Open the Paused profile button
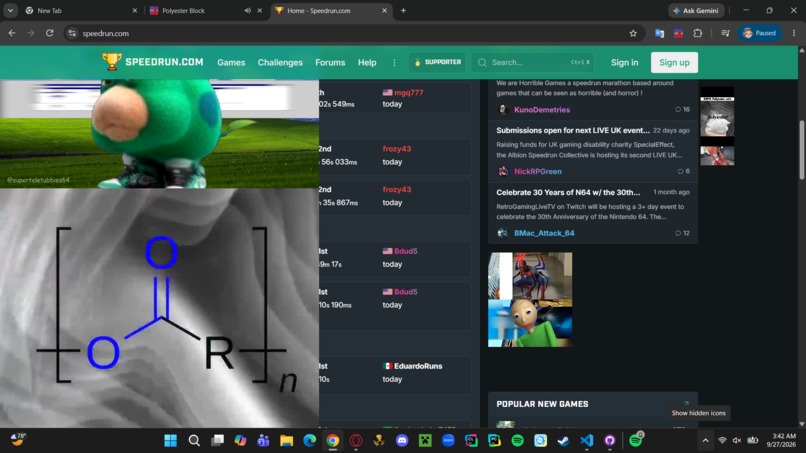The image size is (806, 453). pos(760,33)
